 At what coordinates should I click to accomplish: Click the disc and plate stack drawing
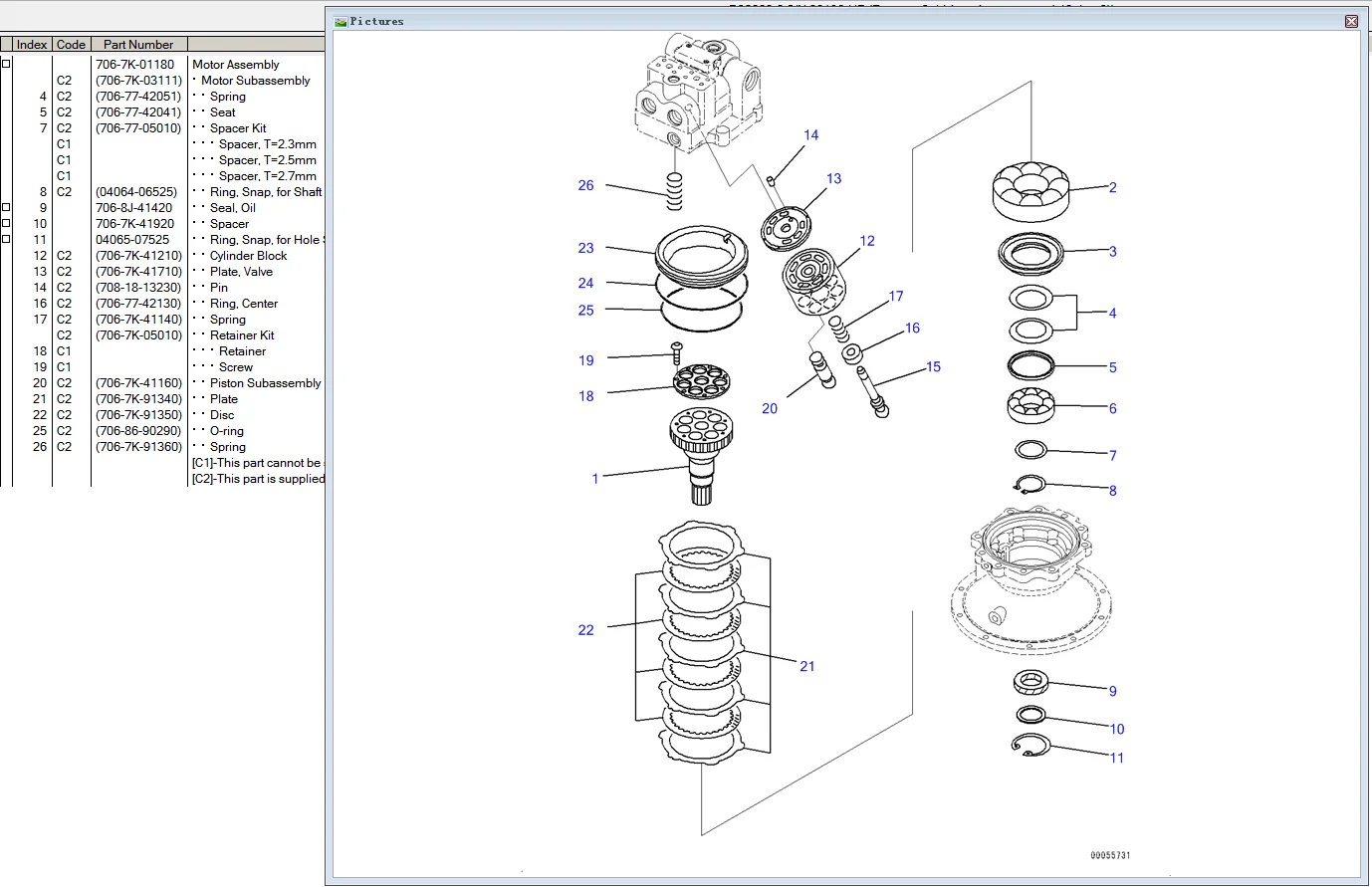701,642
